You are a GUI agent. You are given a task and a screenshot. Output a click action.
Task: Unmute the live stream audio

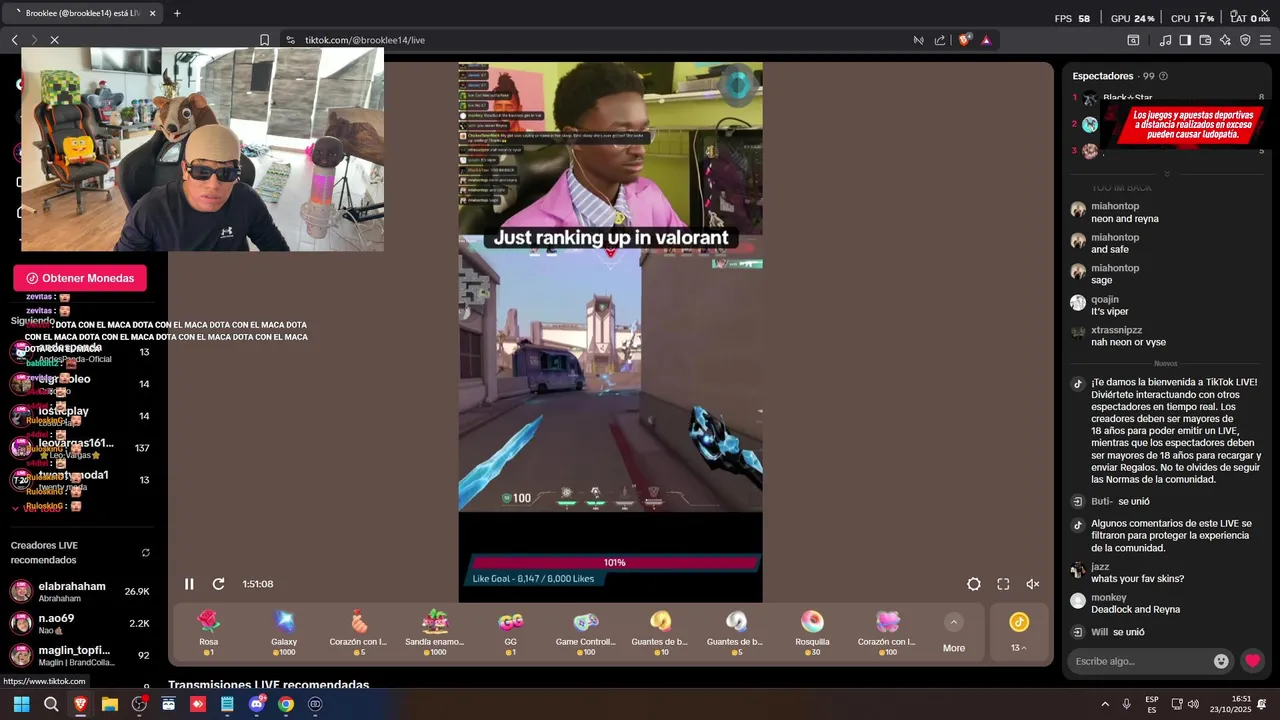tap(1033, 584)
